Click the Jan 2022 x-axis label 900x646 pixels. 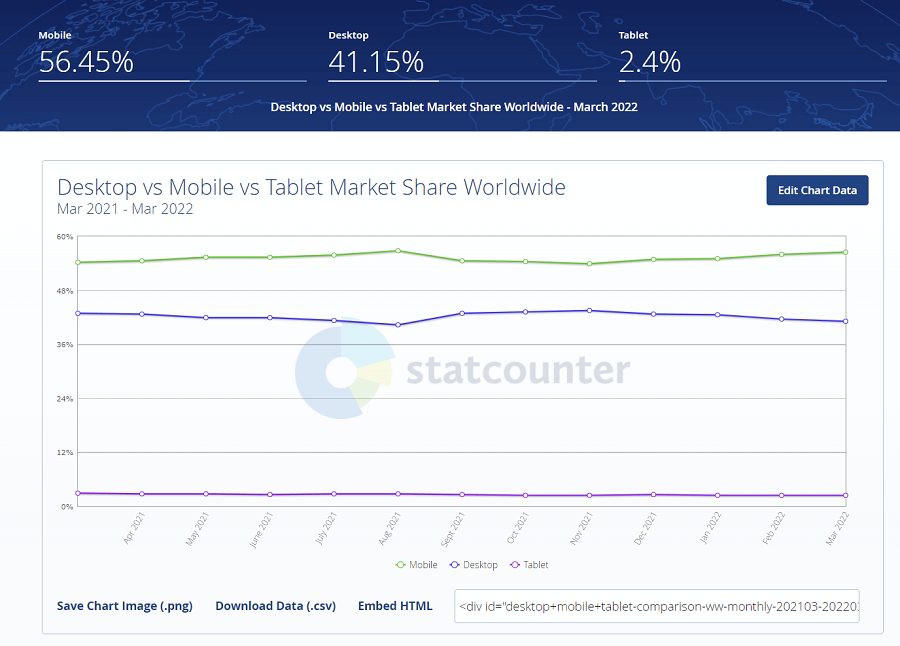pyautogui.click(x=710, y=528)
